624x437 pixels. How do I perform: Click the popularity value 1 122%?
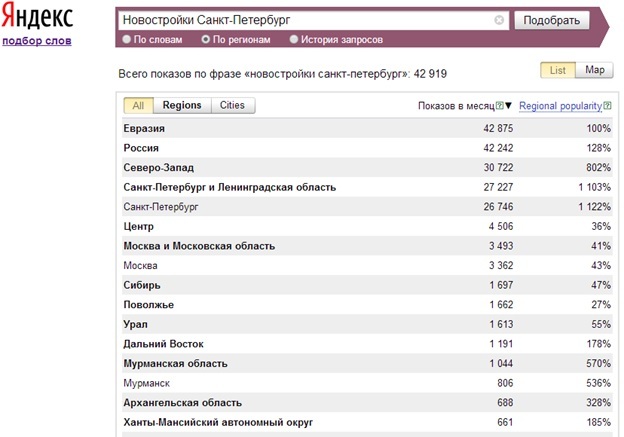tap(595, 207)
